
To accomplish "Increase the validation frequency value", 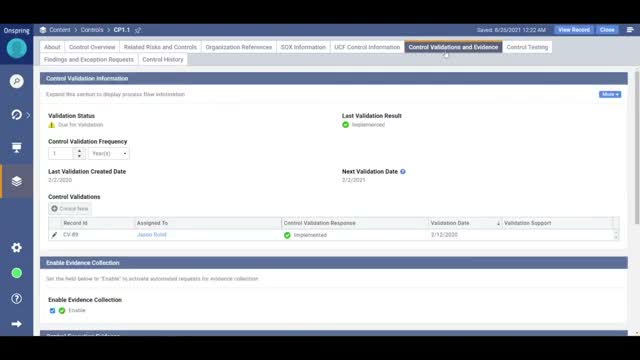I will pos(79,151).
